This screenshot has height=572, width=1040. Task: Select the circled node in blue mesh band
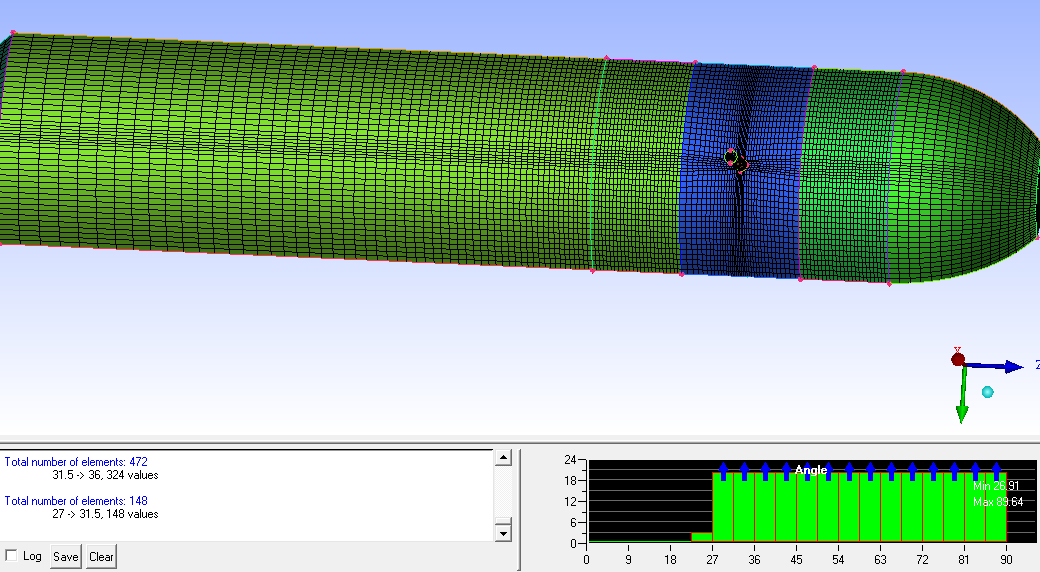[731, 156]
